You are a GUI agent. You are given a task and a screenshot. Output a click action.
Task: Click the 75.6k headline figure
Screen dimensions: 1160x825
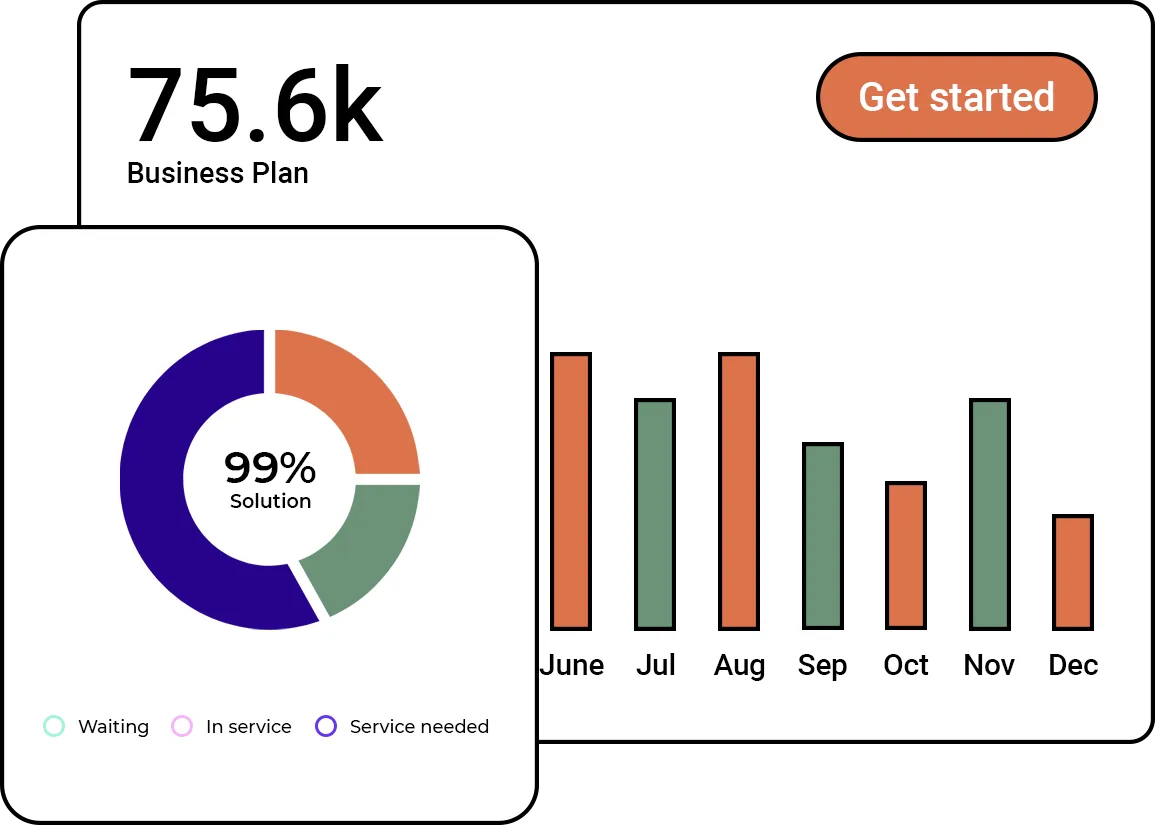[x=255, y=106]
